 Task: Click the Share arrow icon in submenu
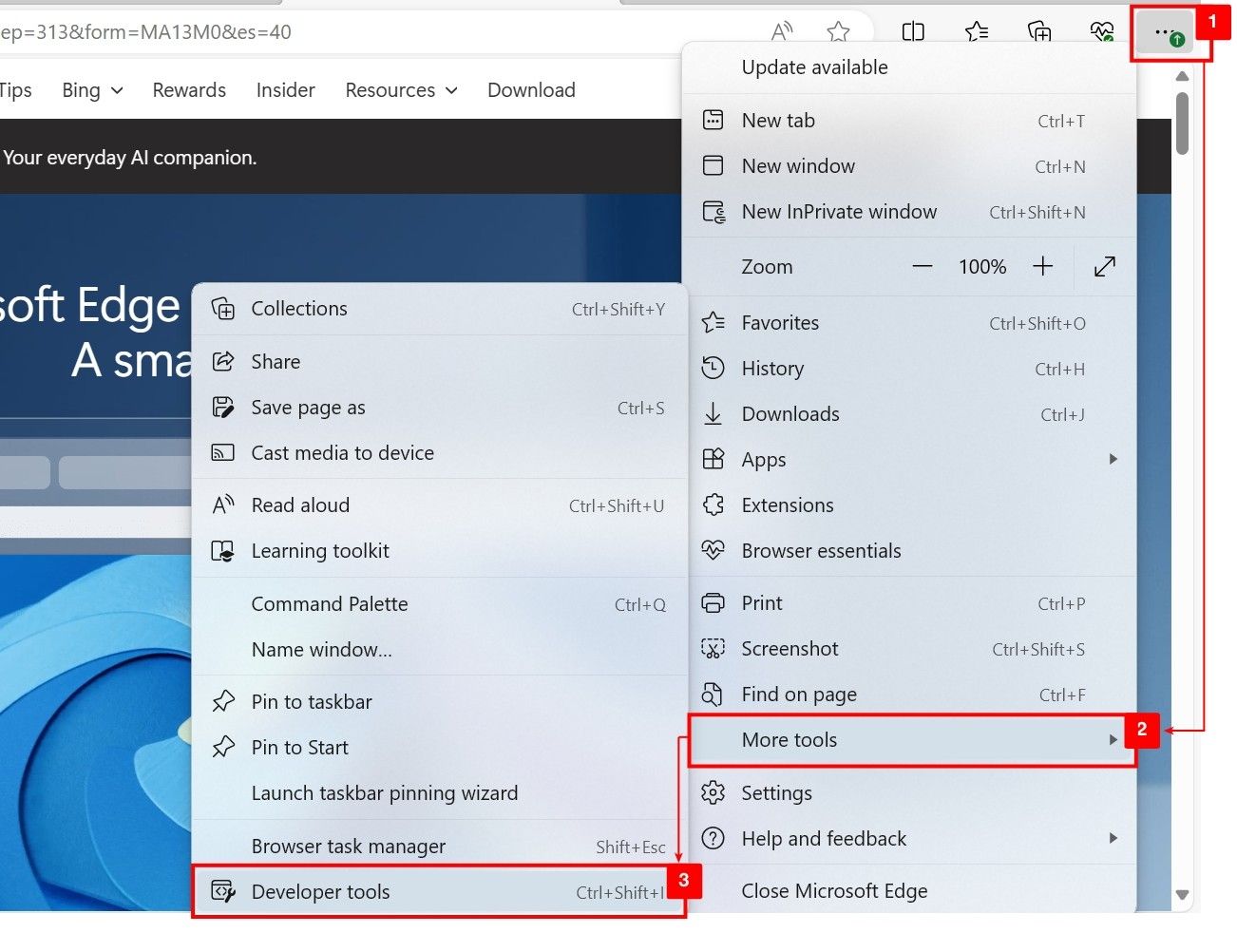coord(222,362)
